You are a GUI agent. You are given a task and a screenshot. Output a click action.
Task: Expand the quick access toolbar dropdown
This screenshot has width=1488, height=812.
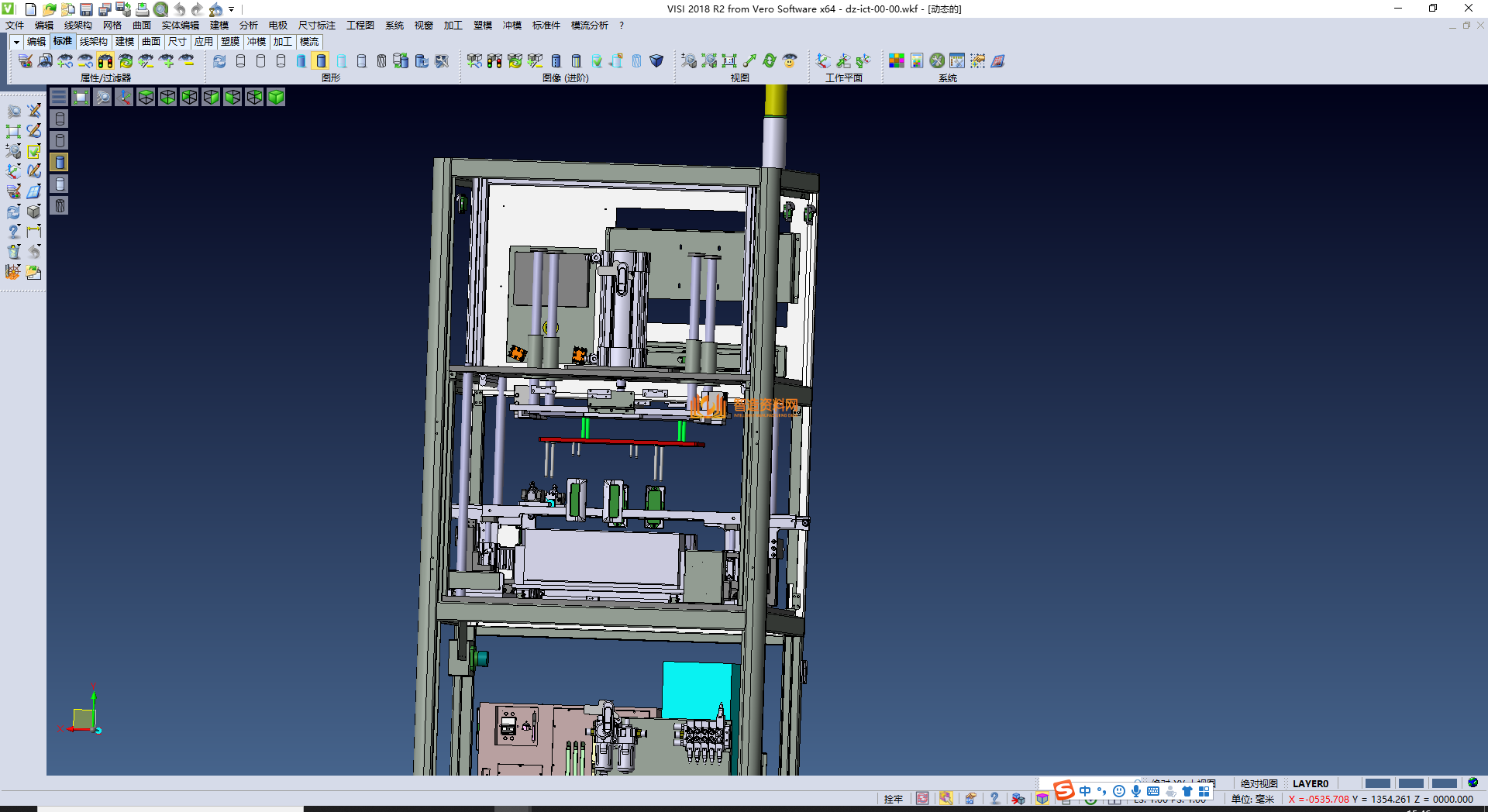pos(231,9)
